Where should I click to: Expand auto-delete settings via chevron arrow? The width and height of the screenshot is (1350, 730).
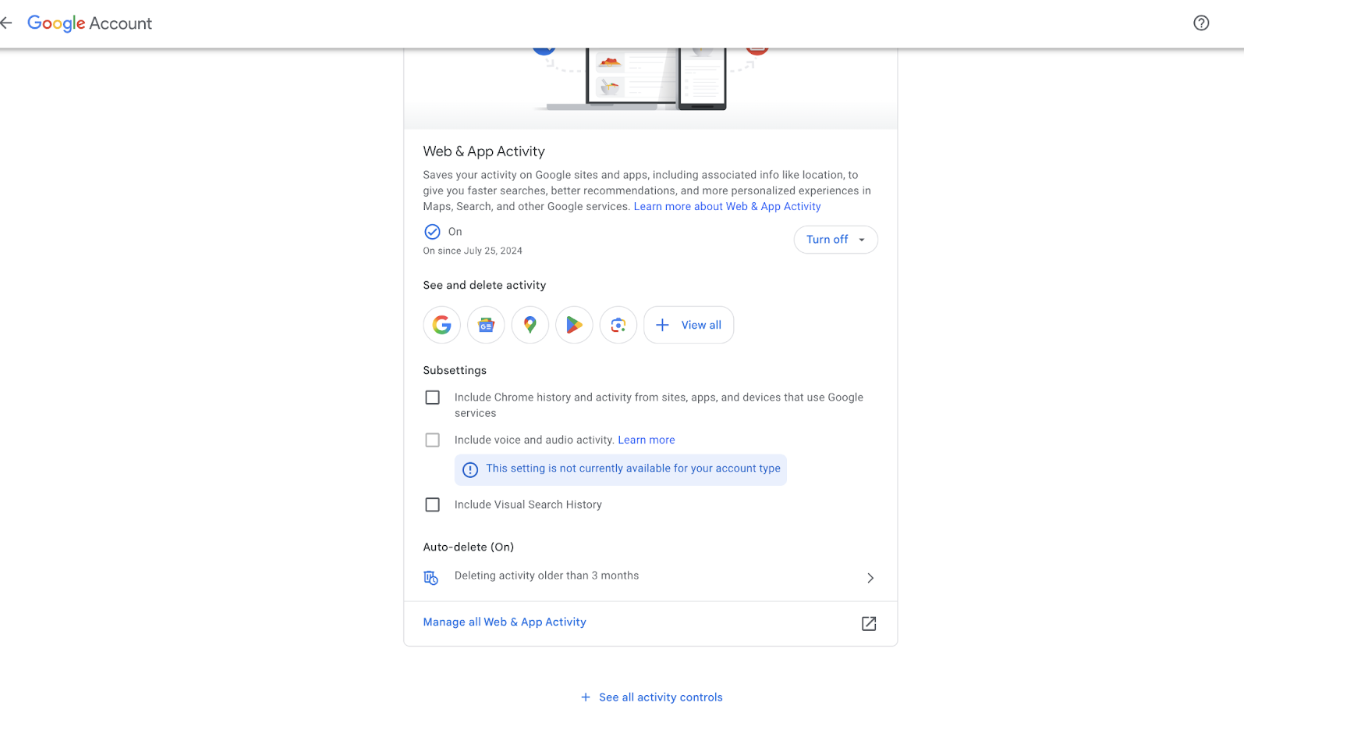(870, 578)
